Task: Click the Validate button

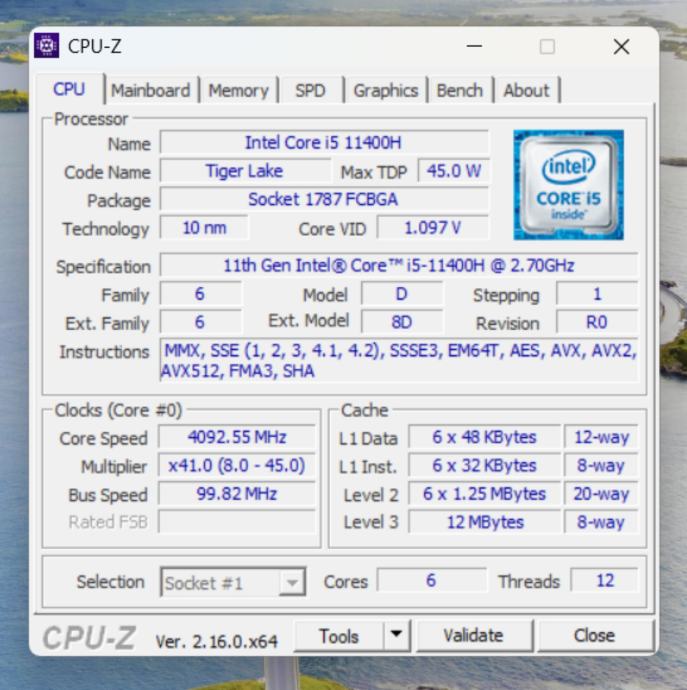Action: click(474, 635)
